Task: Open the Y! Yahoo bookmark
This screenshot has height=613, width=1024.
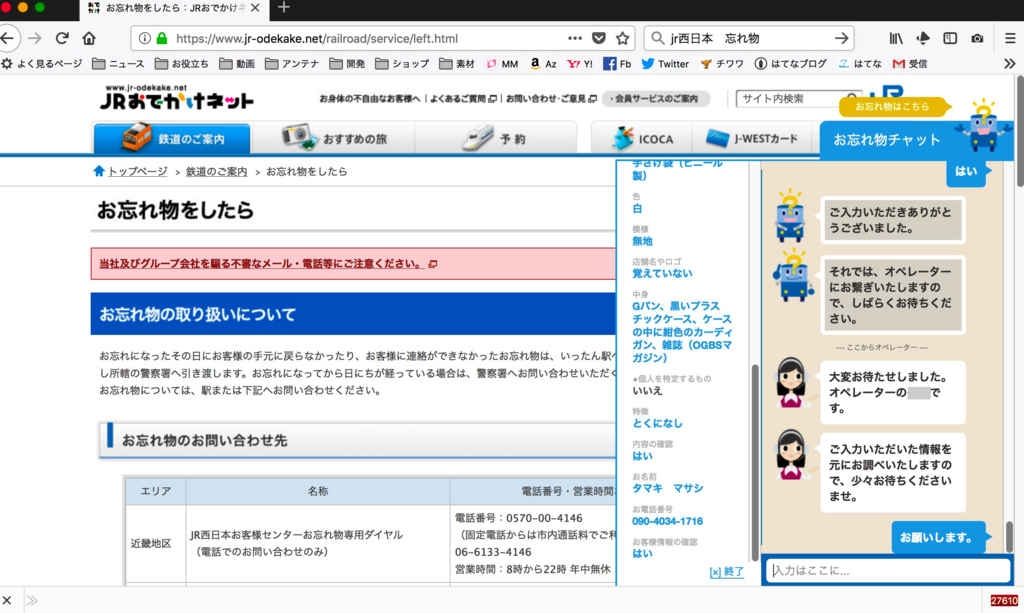Action: [x=580, y=63]
